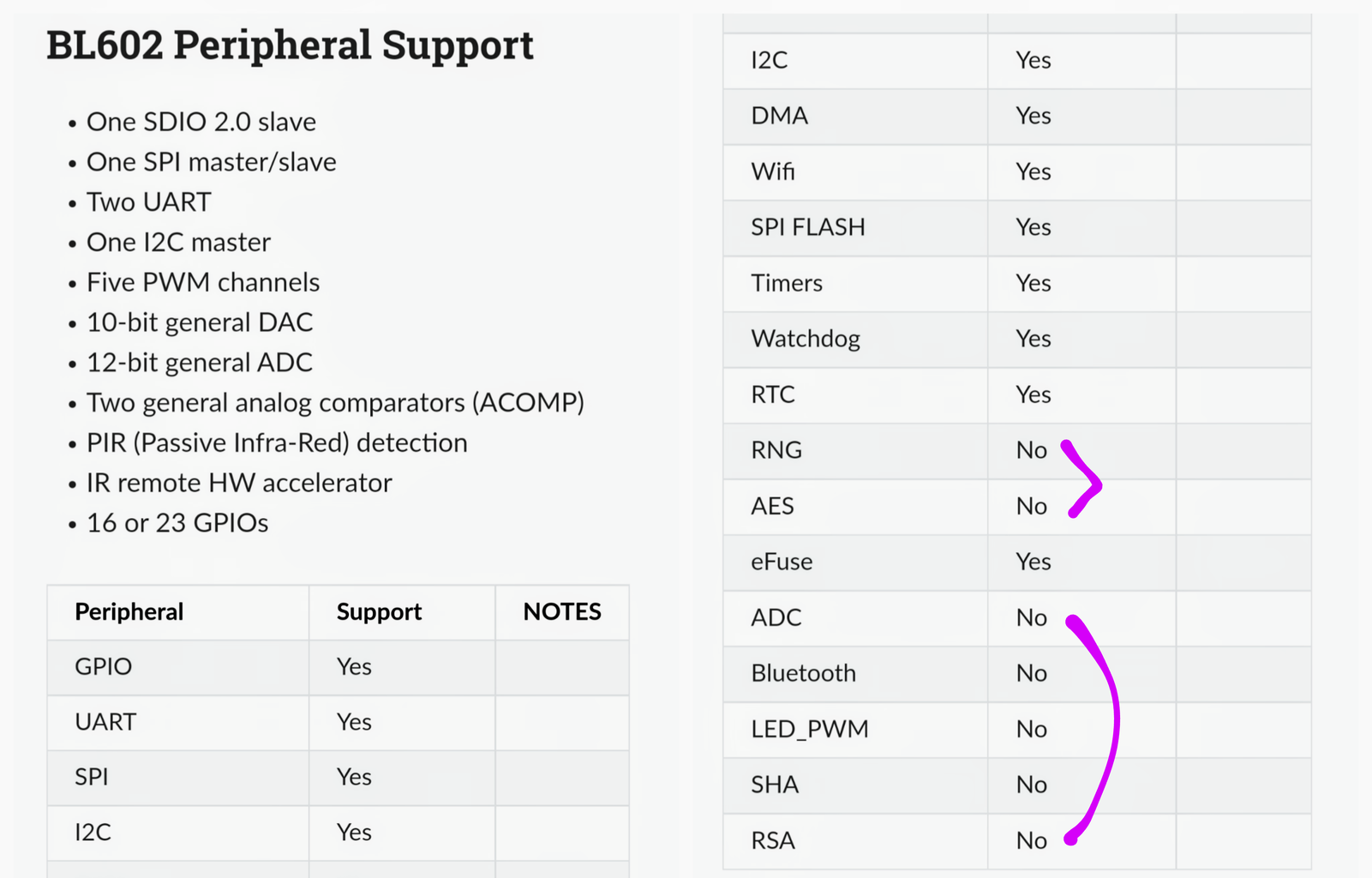
Task: Select the Five PWM channels list item
Action: [x=203, y=282]
